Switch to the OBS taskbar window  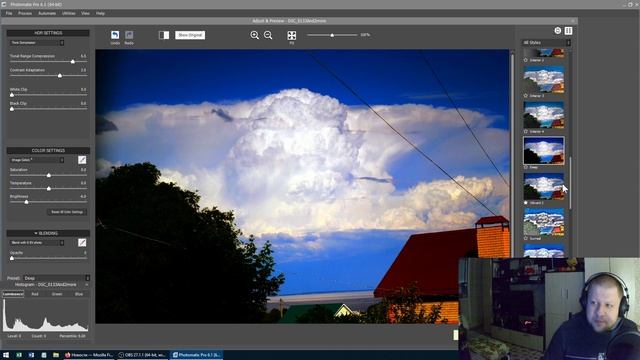point(142,355)
